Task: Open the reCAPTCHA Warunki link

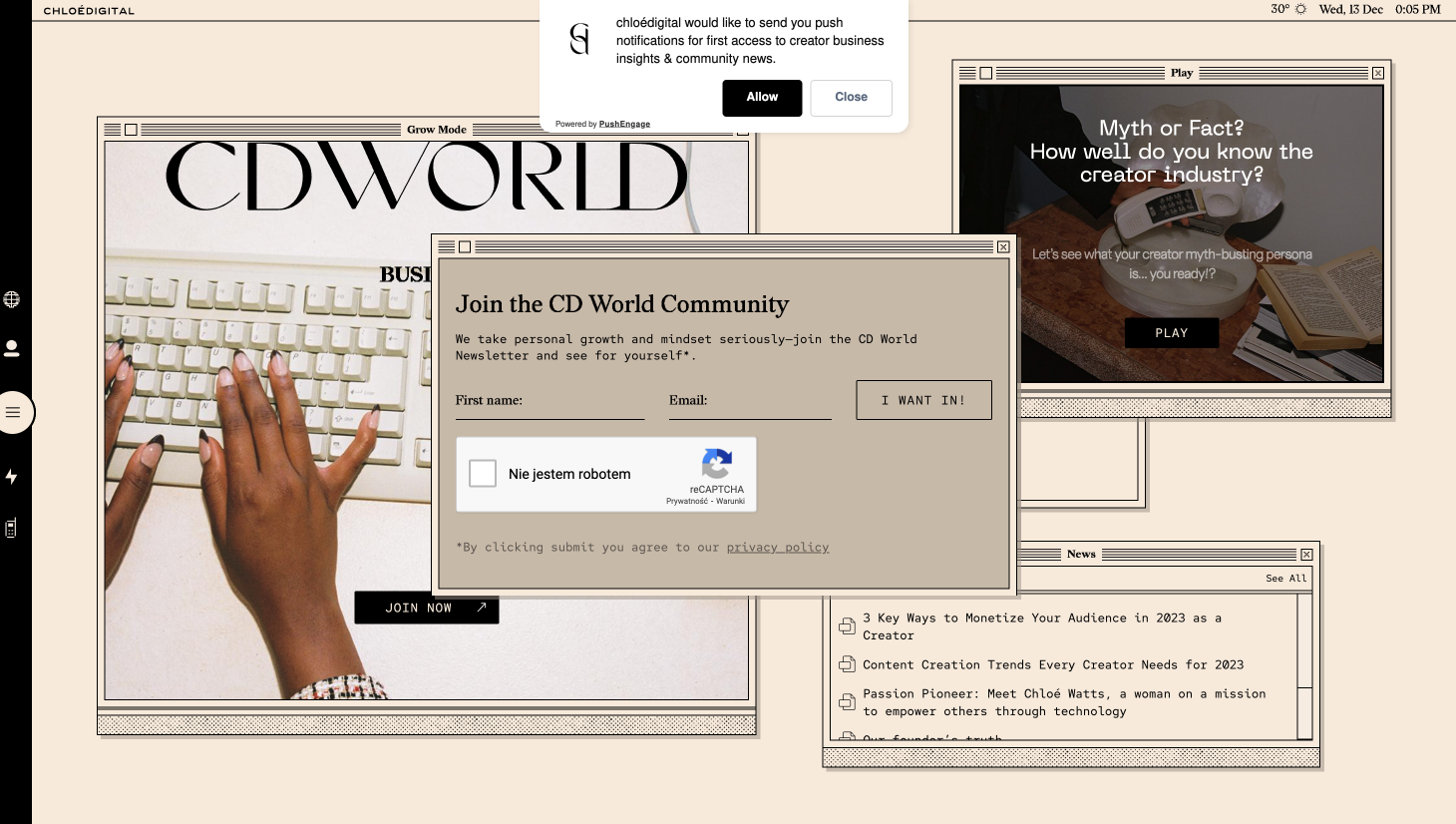Action: [x=730, y=501]
